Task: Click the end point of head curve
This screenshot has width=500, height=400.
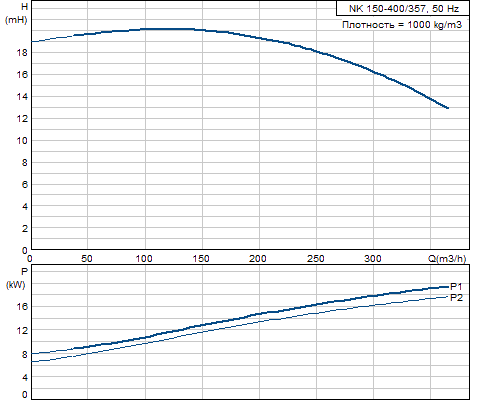Action: point(448,108)
